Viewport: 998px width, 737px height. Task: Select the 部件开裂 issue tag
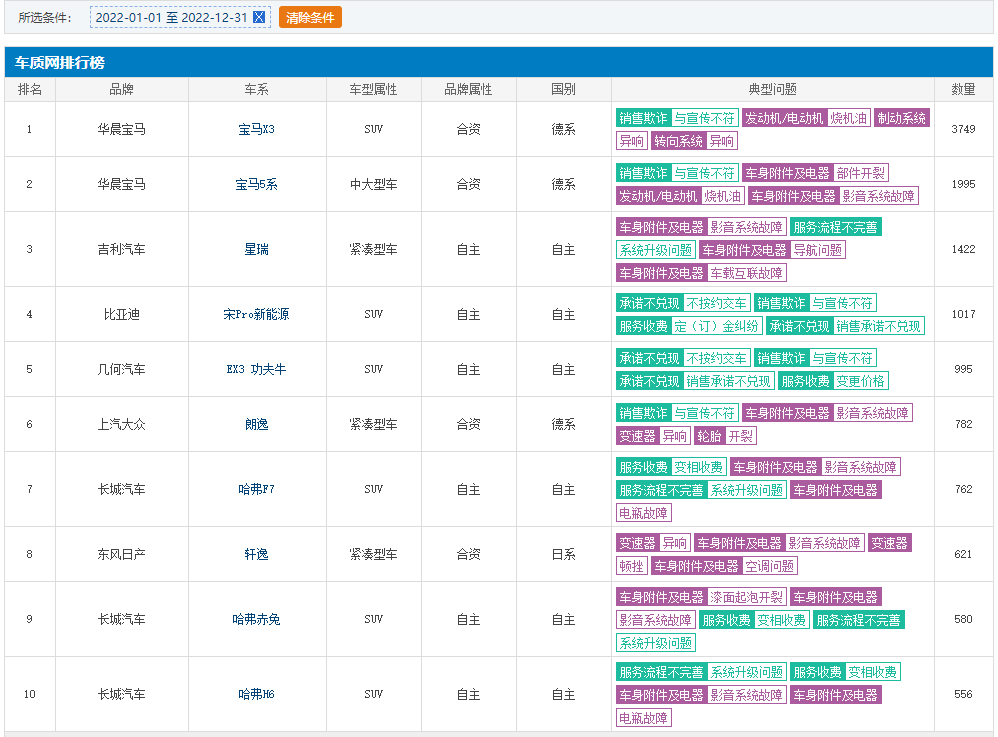point(861,173)
